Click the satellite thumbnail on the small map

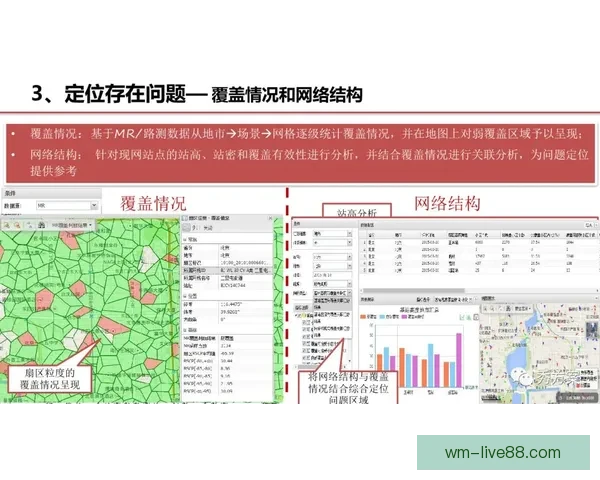[x=592, y=331]
